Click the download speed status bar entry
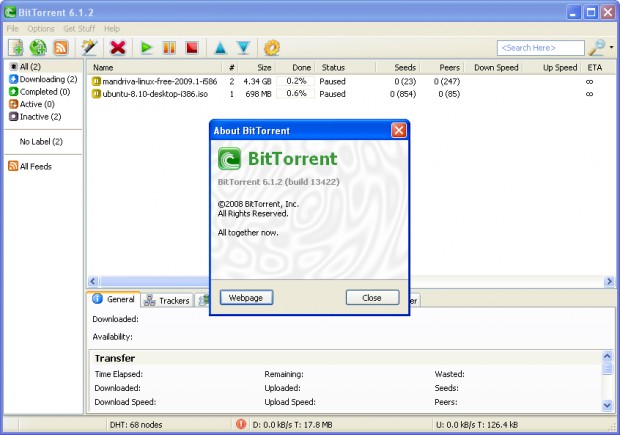This screenshot has height=435, width=620. [x=292, y=425]
